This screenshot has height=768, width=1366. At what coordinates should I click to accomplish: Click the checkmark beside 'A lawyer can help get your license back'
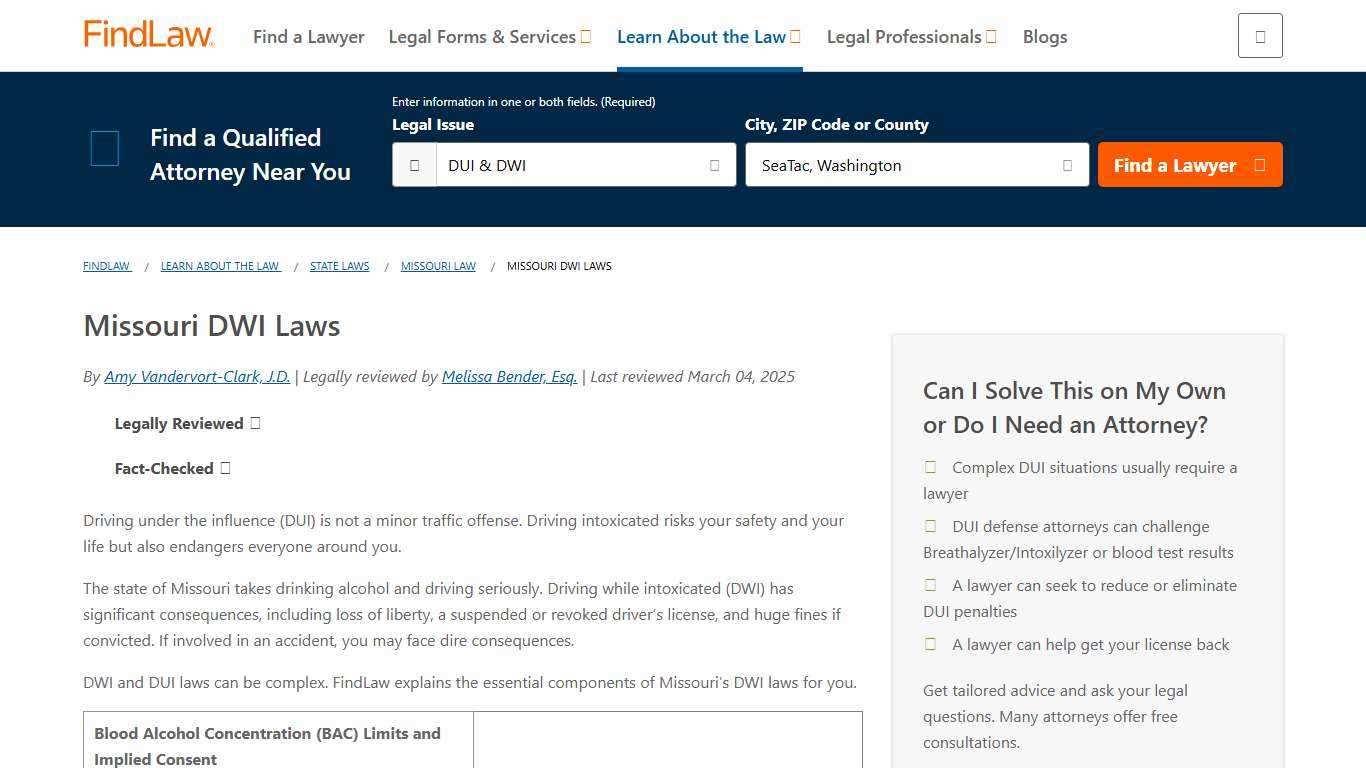click(930, 644)
